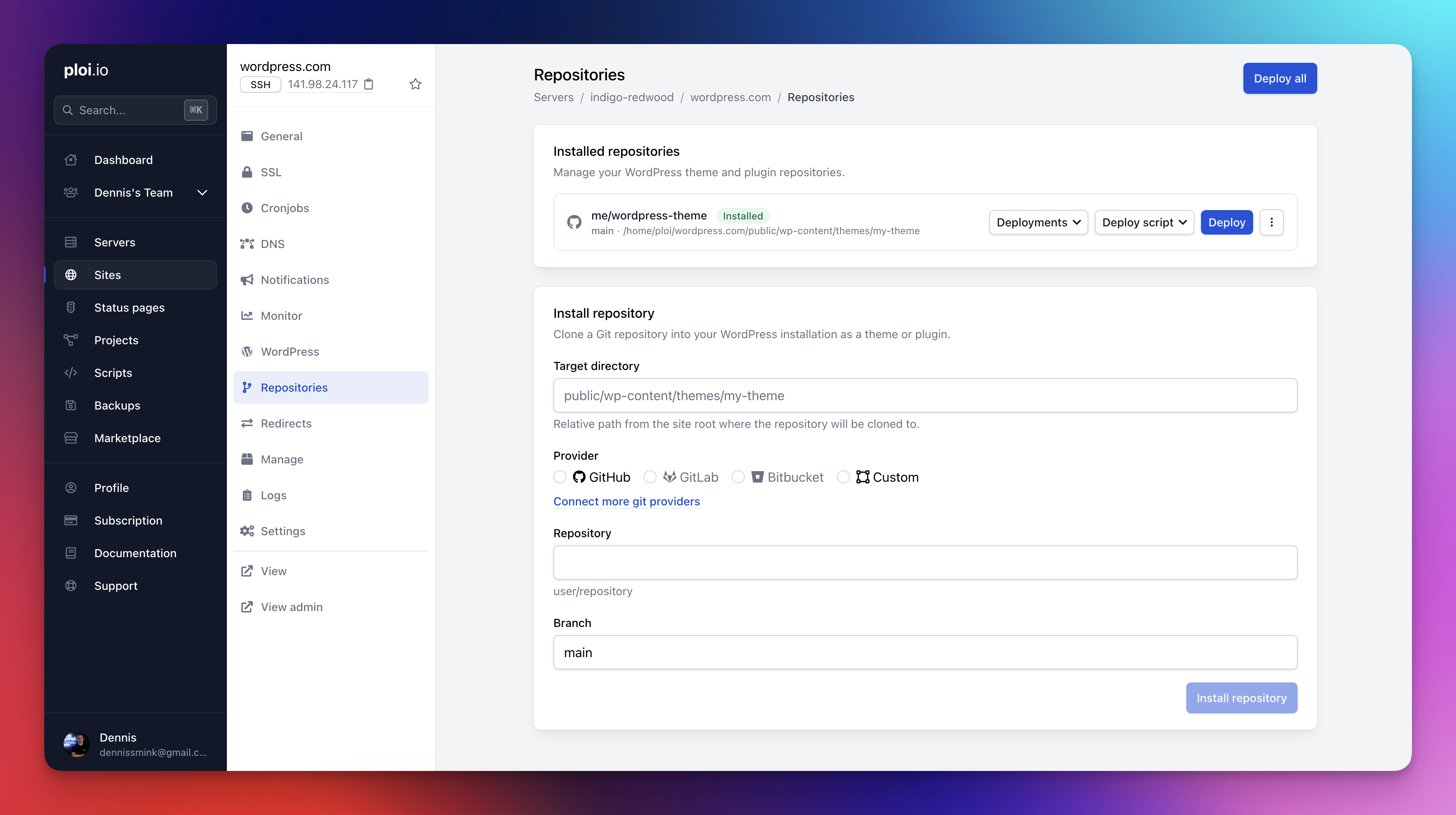This screenshot has height=815, width=1456.
Task: Open the WordPress site menu item
Action: pos(289,351)
